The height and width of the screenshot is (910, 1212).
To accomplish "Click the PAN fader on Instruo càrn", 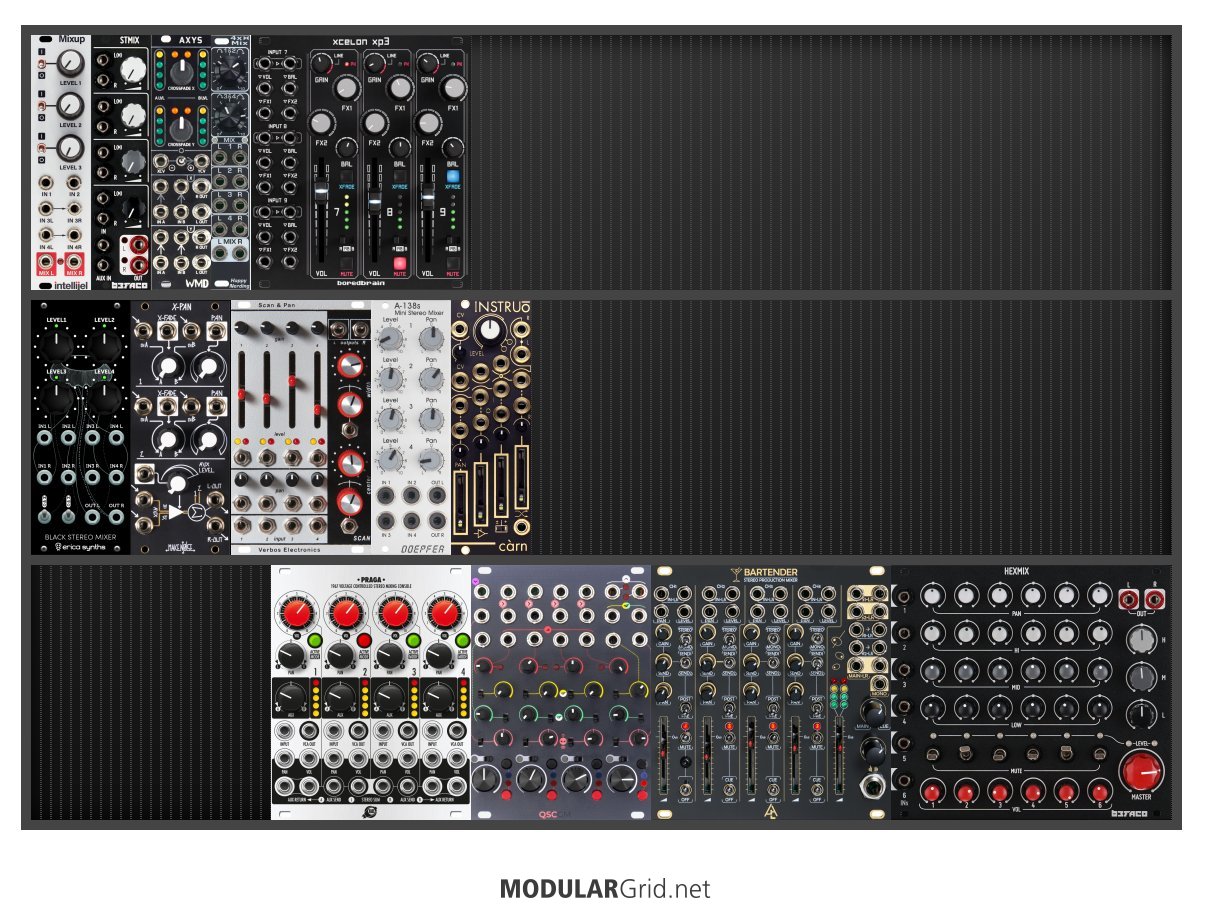I will [x=461, y=502].
